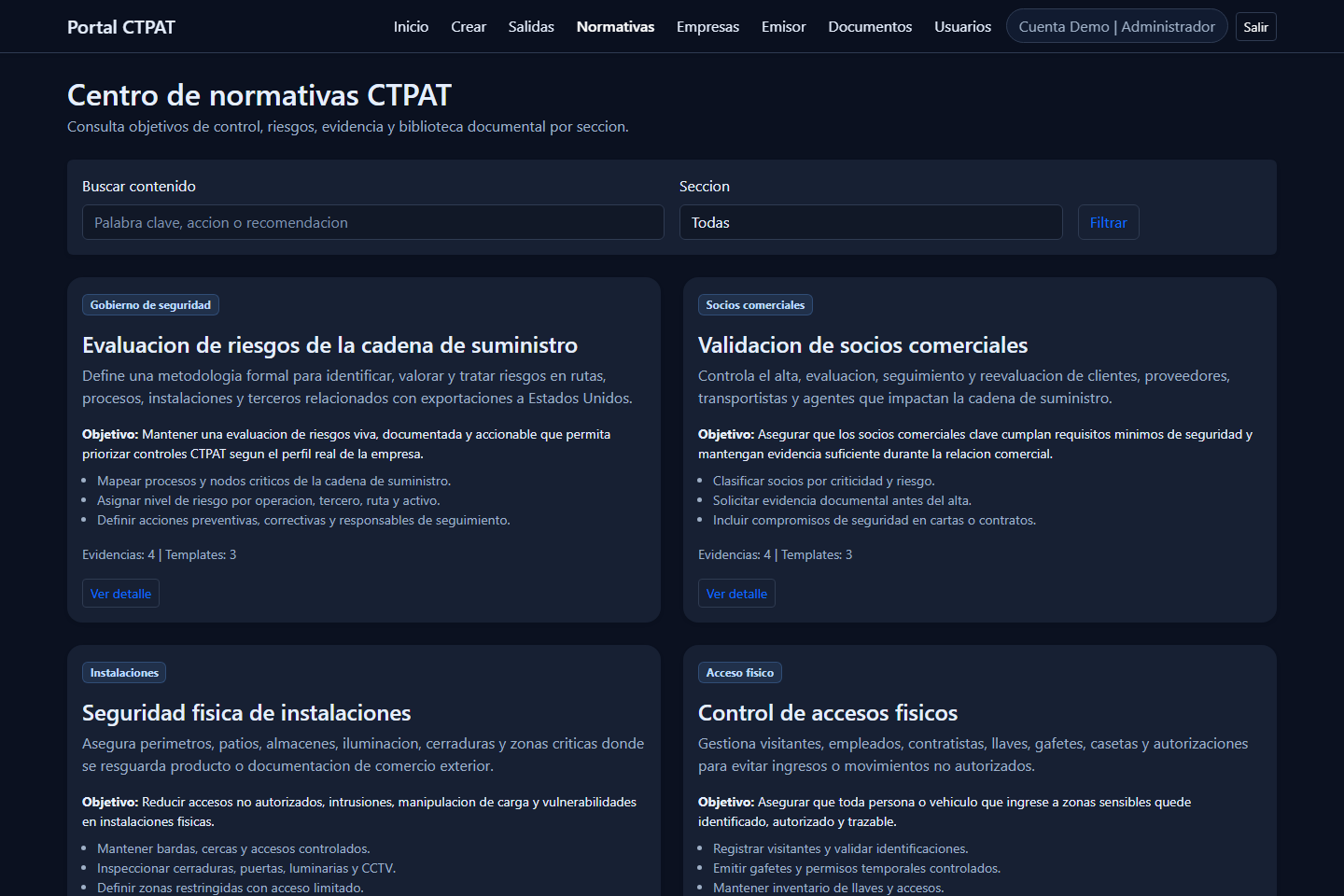
Task: Click the bullet 'Clasificar socios por criticidad y riesgo'
Action: pos(823,481)
